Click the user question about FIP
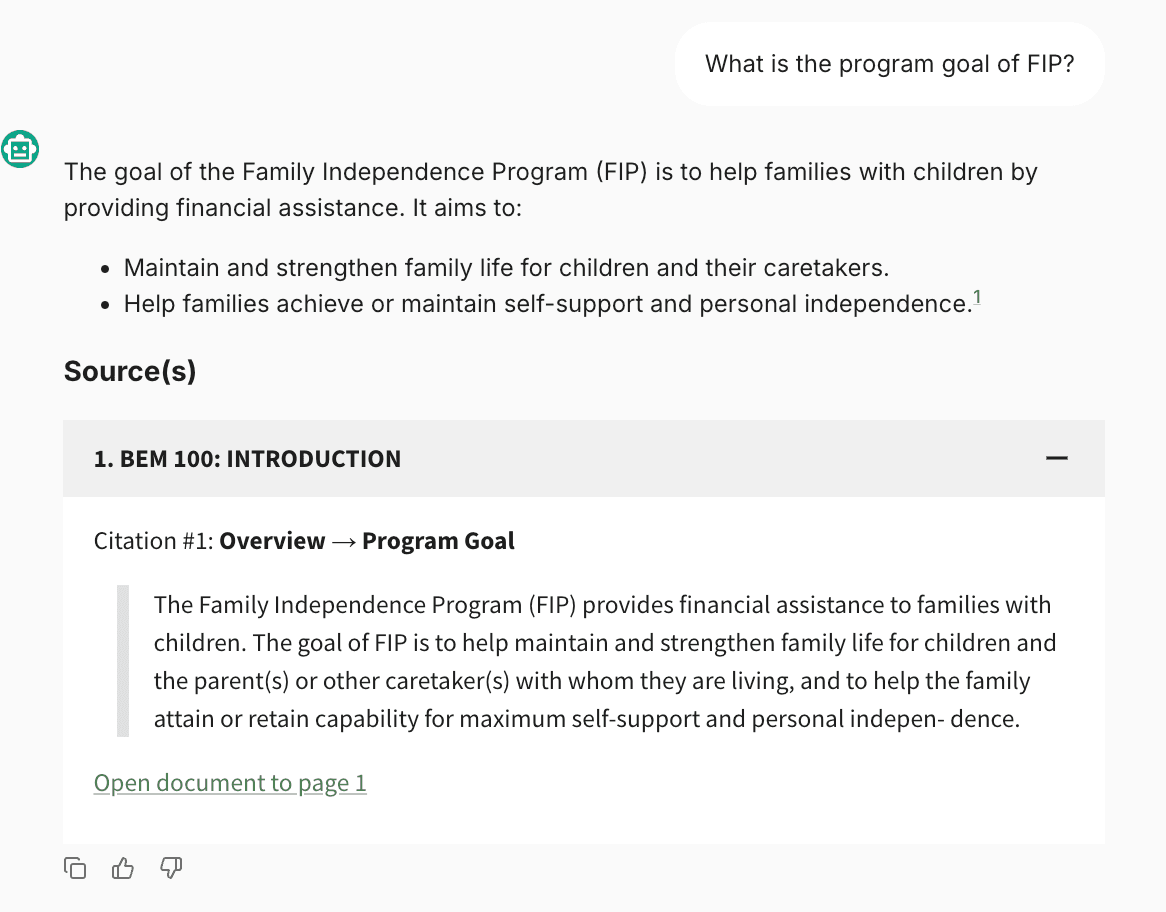1166x912 pixels. (889, 64)
